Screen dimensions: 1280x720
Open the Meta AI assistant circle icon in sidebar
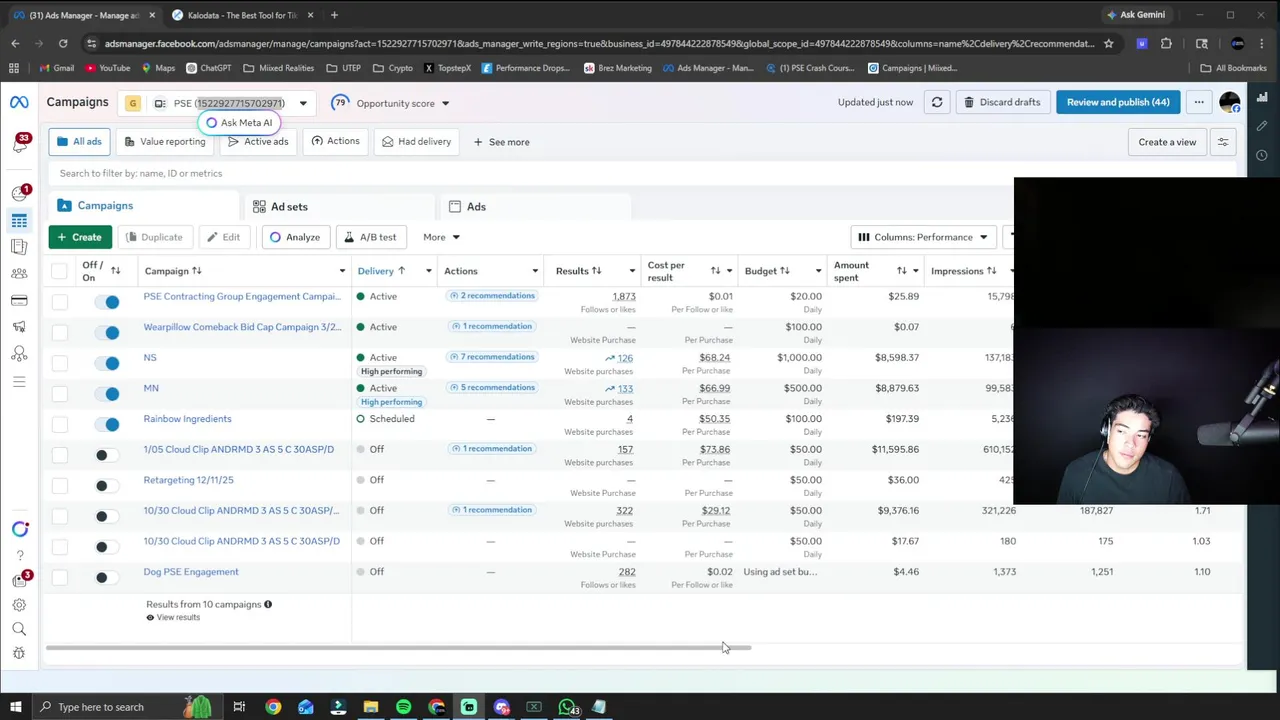[x=20, y=529]
